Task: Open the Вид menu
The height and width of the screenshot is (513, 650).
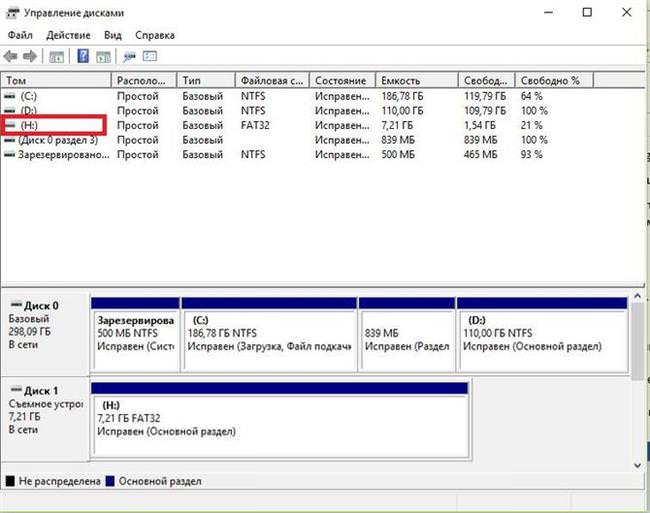Action: (x=112, y=35)
